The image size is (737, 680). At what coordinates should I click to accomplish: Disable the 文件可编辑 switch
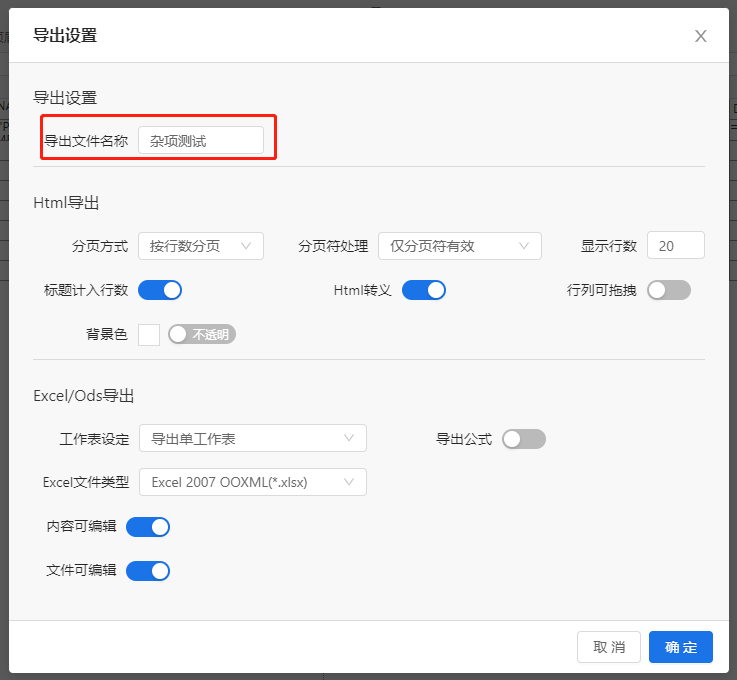click(148, 571)
